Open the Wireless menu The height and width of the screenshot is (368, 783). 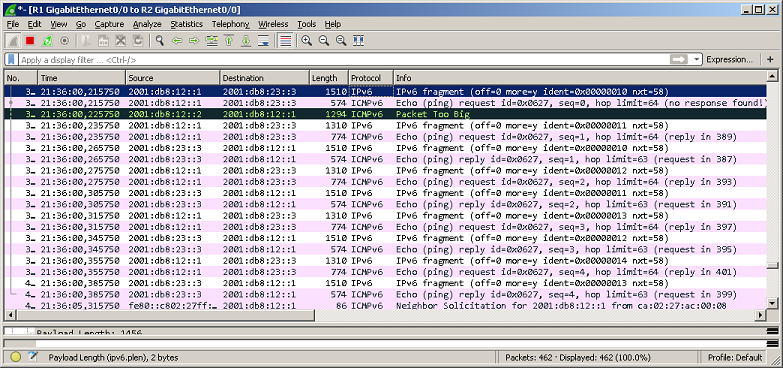(x=273, y=24)
